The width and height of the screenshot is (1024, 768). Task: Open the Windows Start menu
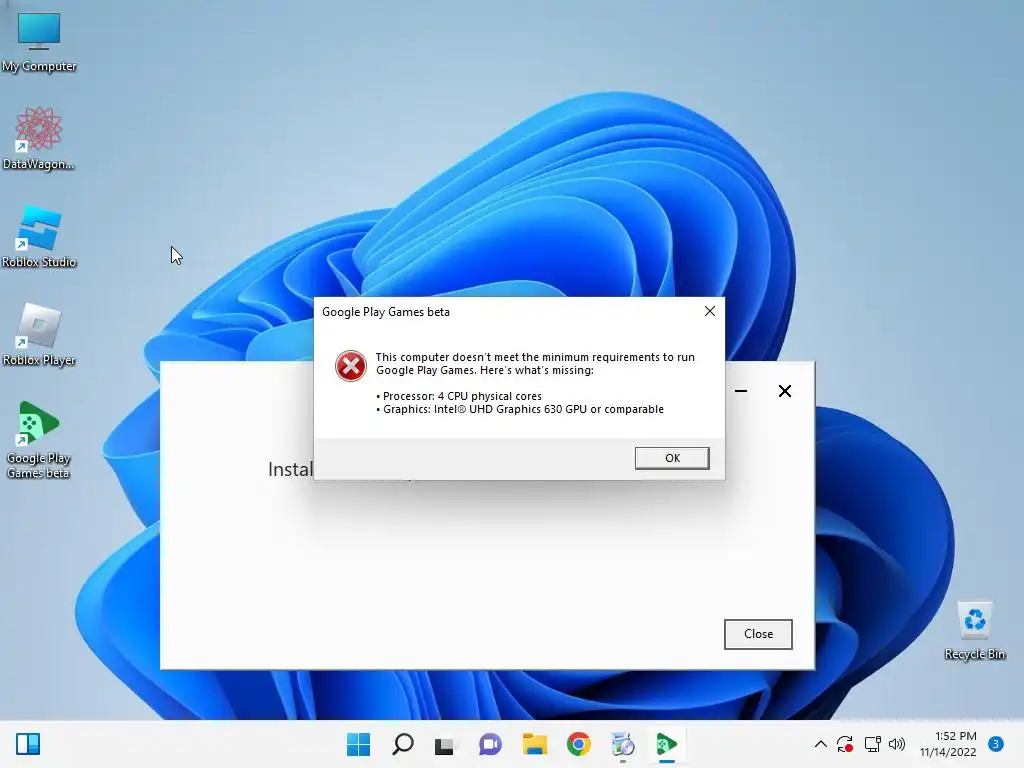pos(358,744)
